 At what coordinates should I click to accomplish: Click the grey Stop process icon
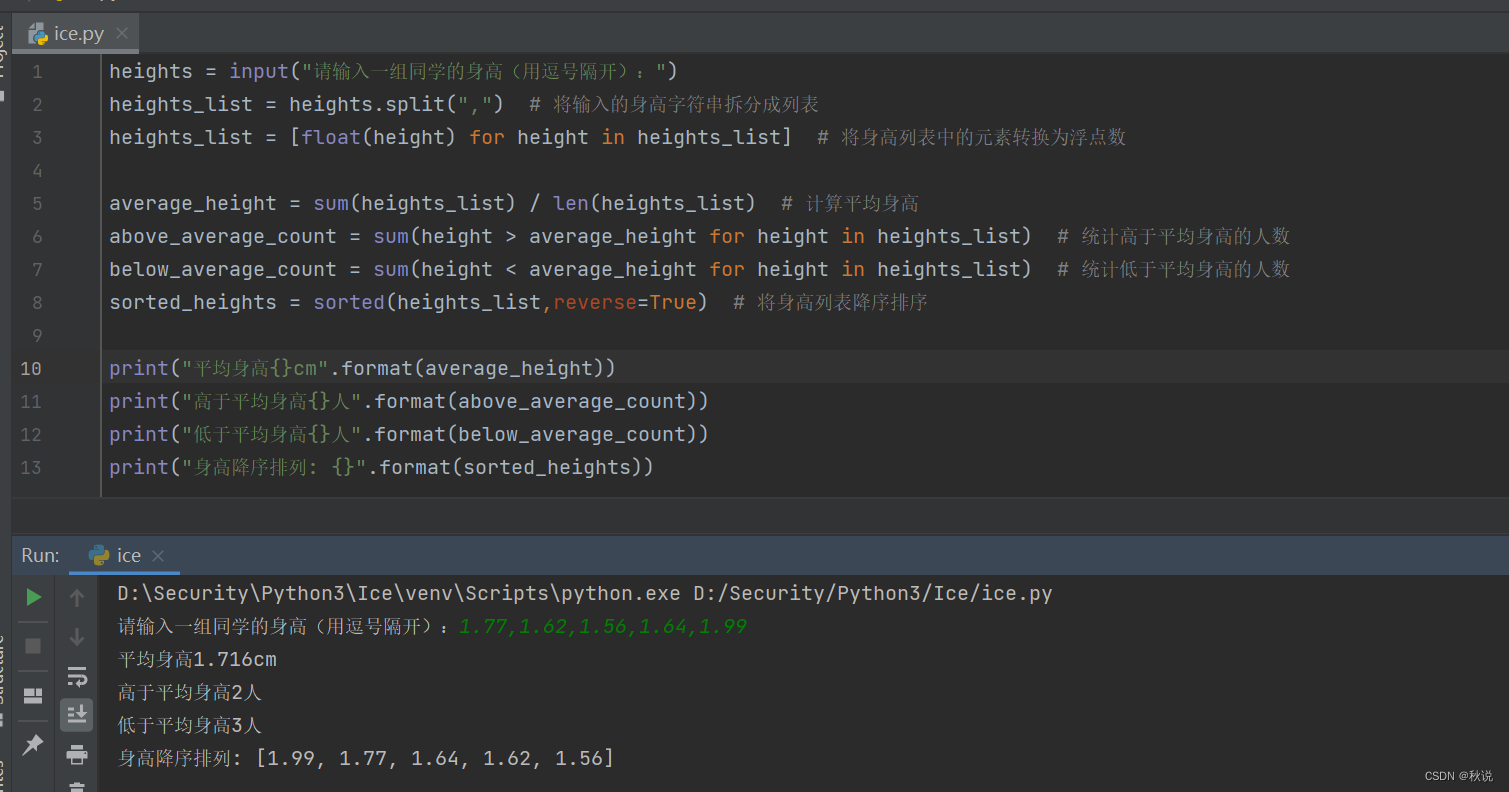coord(33,646)
